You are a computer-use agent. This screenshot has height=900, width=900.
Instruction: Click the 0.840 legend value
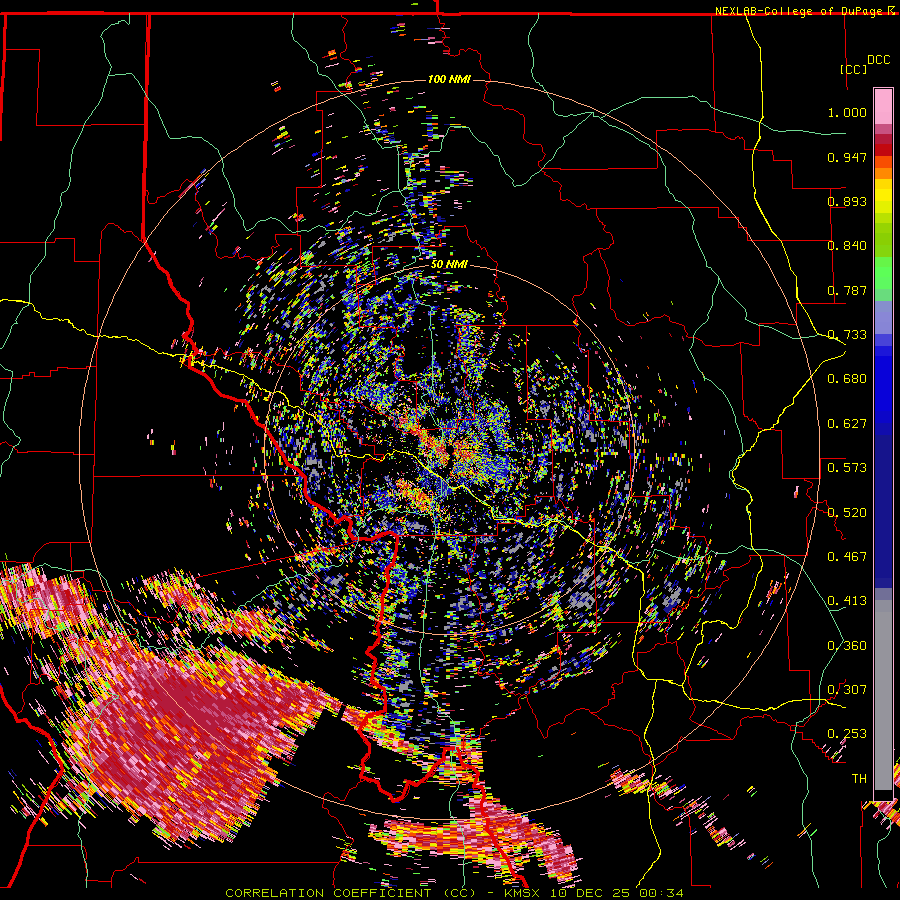tap(847, 246)
